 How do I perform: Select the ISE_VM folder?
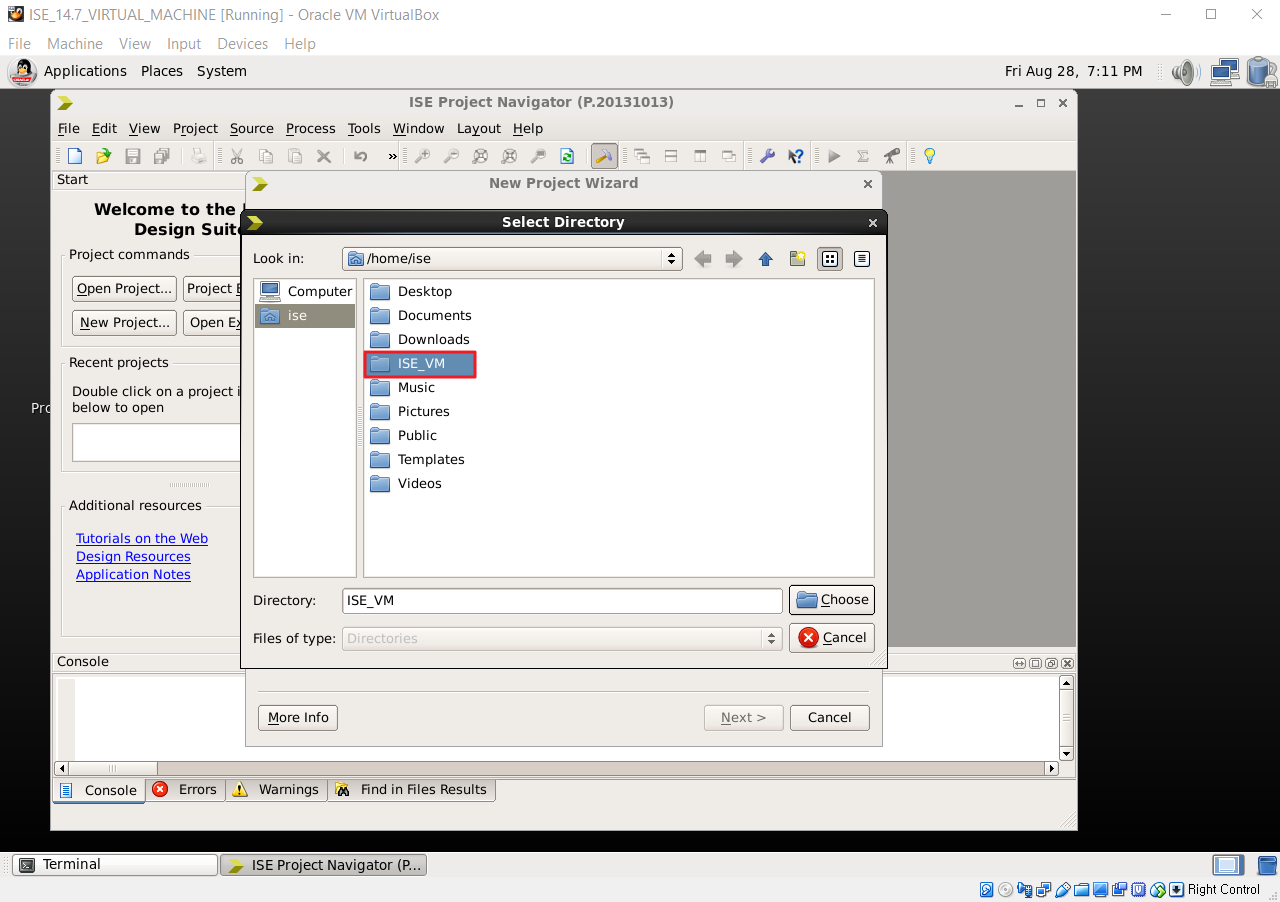coord(420,363)
